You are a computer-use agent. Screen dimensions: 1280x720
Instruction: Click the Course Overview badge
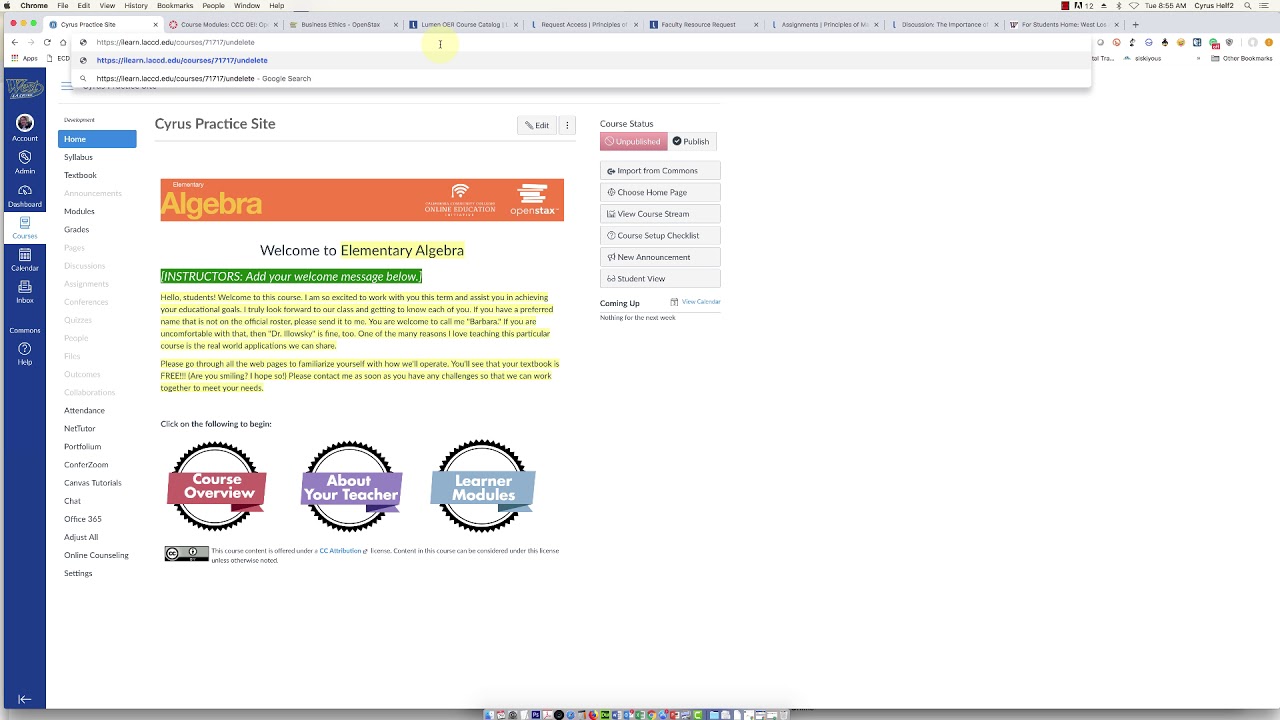click(216, 486)
